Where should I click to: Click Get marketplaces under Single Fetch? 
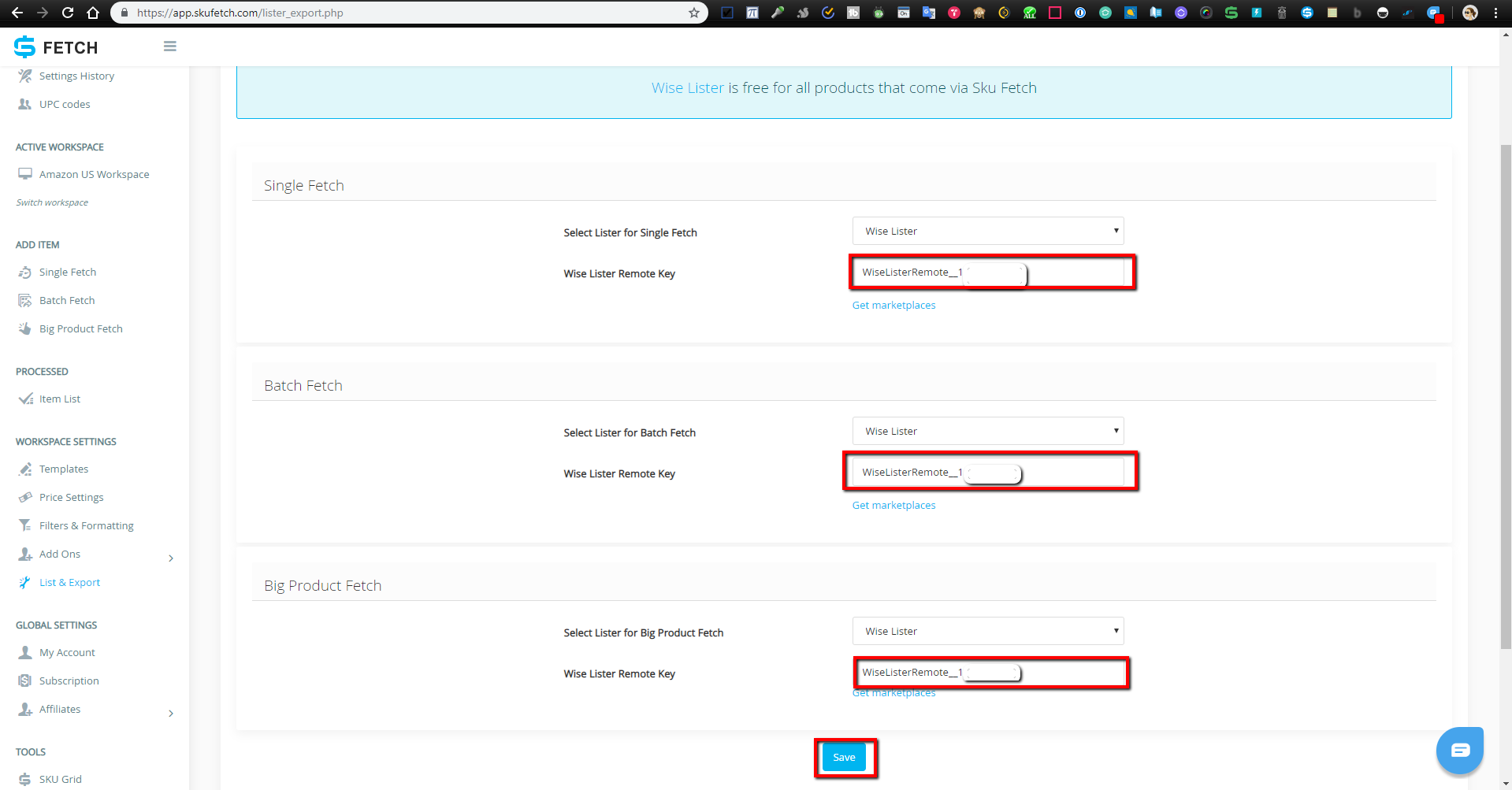click(x=893, y=305)
